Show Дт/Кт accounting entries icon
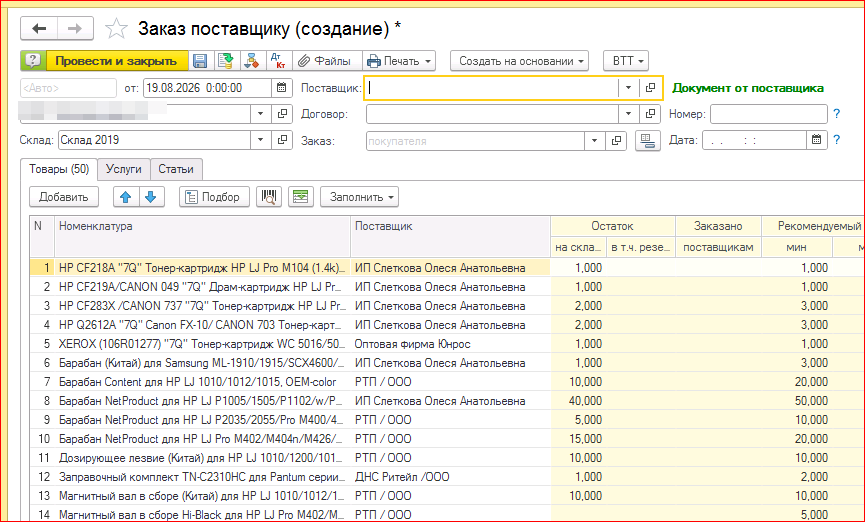The height and width of the screenshot is (522, 865). click(x=279, y=61)
